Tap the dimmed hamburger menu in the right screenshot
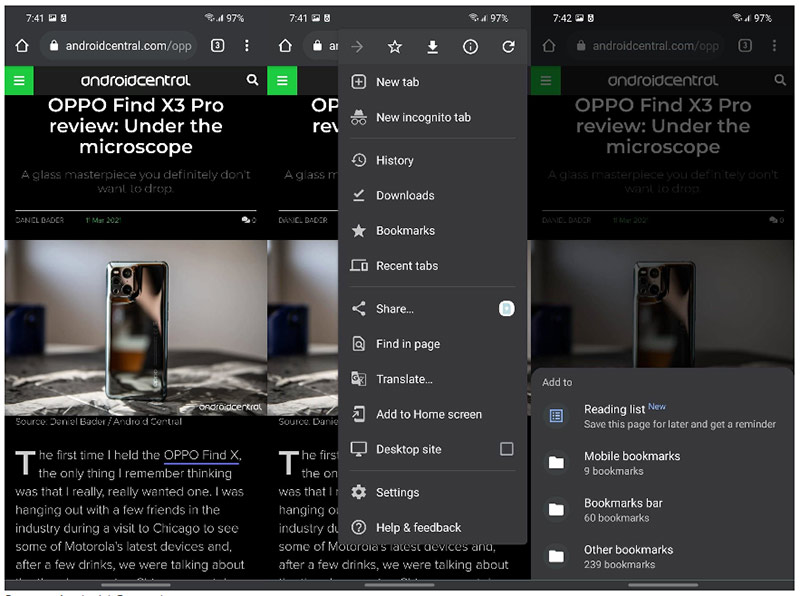The width and height of the screenshot is (800, 596). pyautogui.click(x=546, y=80)
